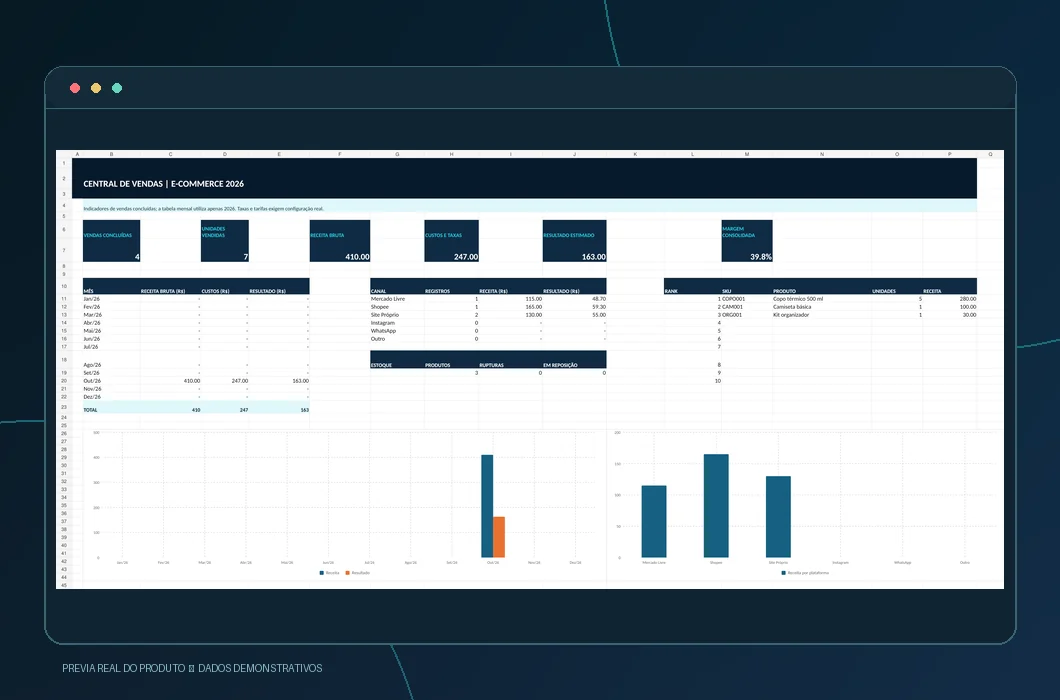Select the ORG001 SKU cell
This screenshot has width=1060, height=700.
[x=732, y=314]
